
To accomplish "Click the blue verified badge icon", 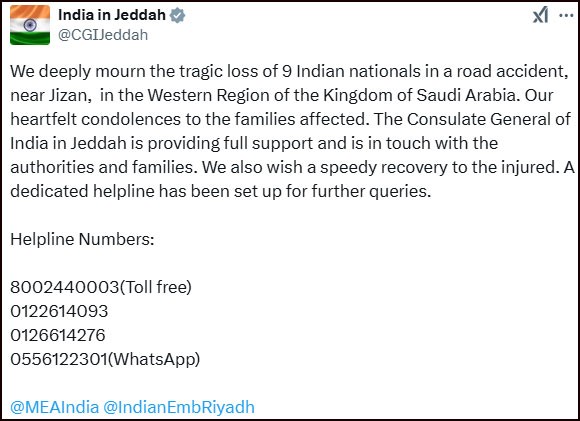I will tap(177, 15).
